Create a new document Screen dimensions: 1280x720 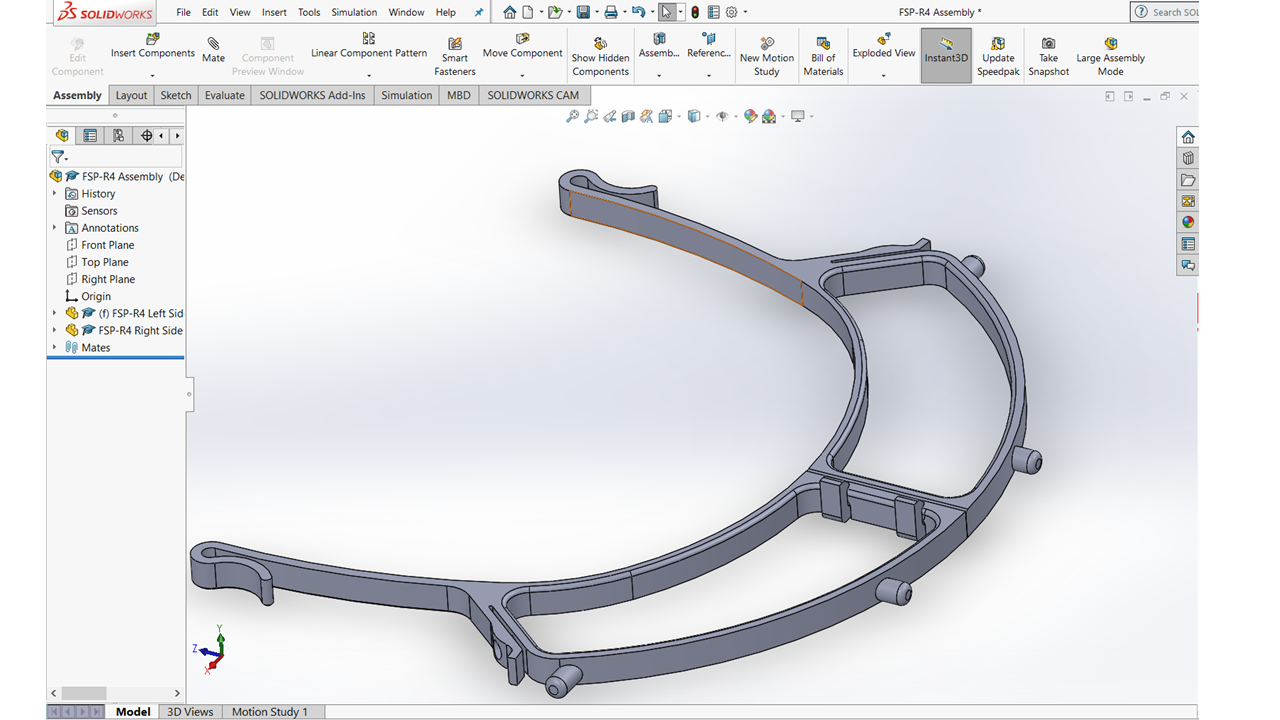pyautogui.click(x=528, y=12)
